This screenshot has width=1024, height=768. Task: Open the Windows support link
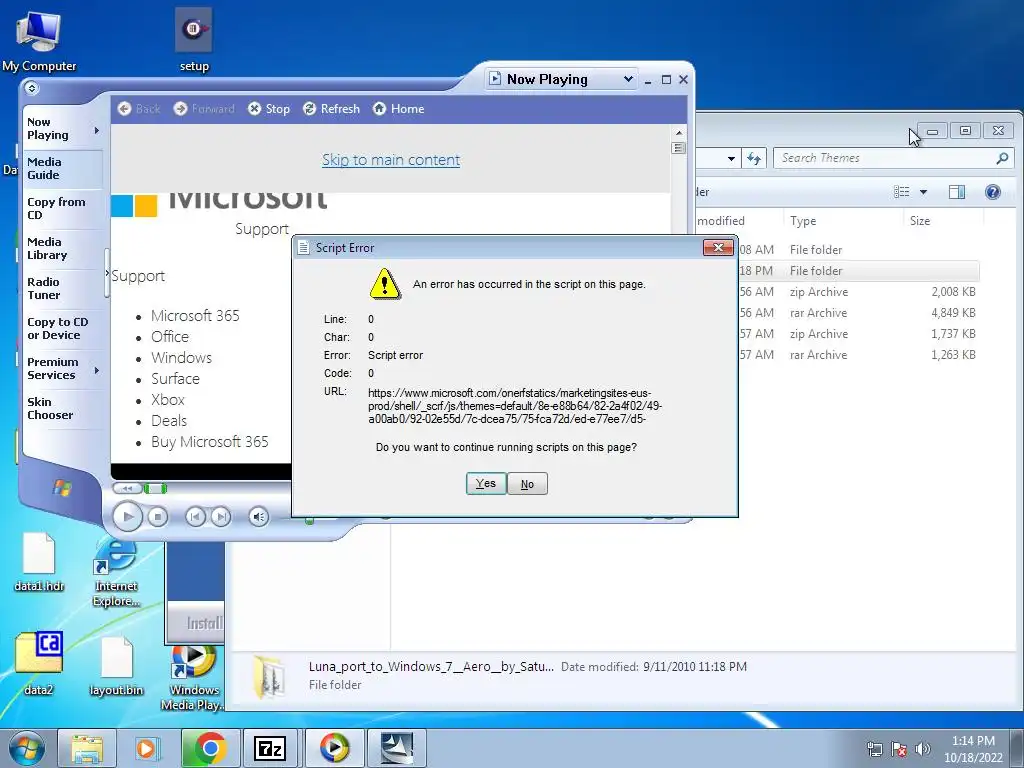pos(182,357)
